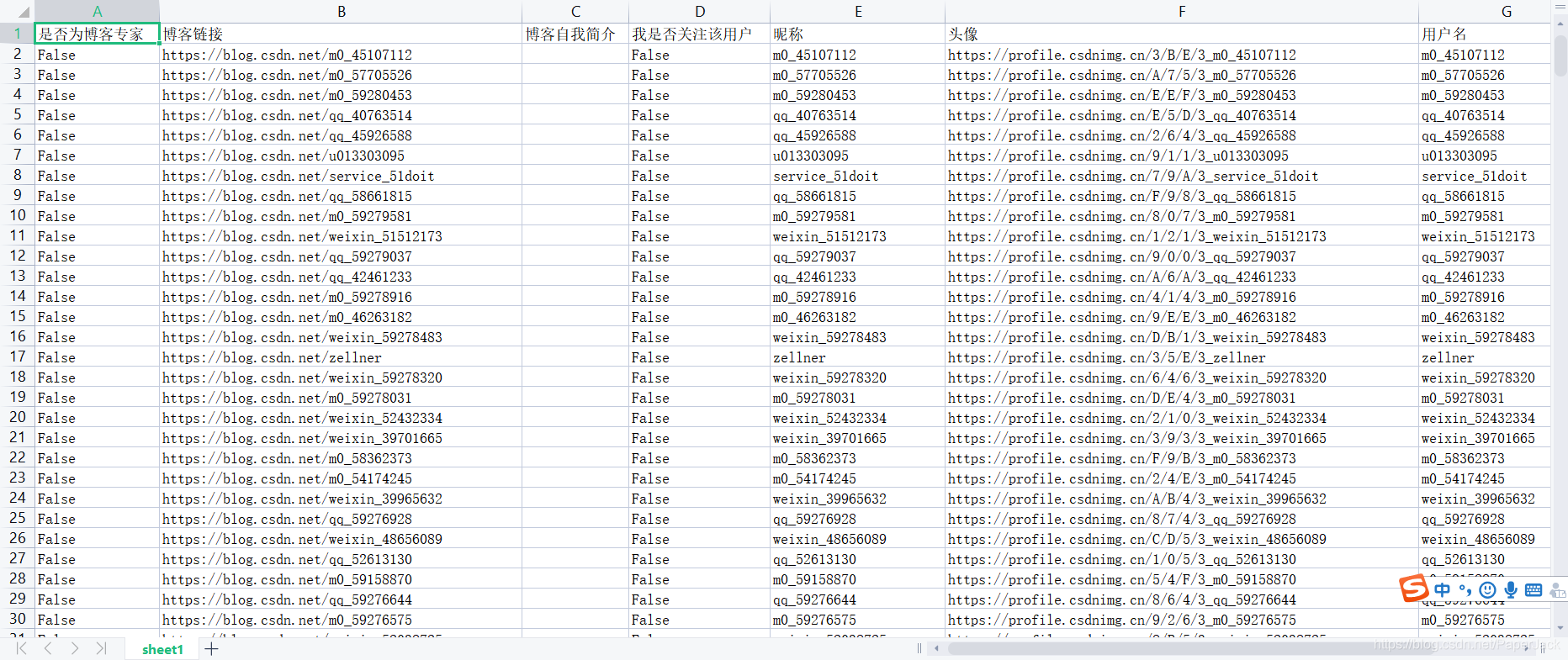Viewport: 1568px width, 660px height.
Task: Click the Sogou input method S logo
Action: coord(1413,589)
